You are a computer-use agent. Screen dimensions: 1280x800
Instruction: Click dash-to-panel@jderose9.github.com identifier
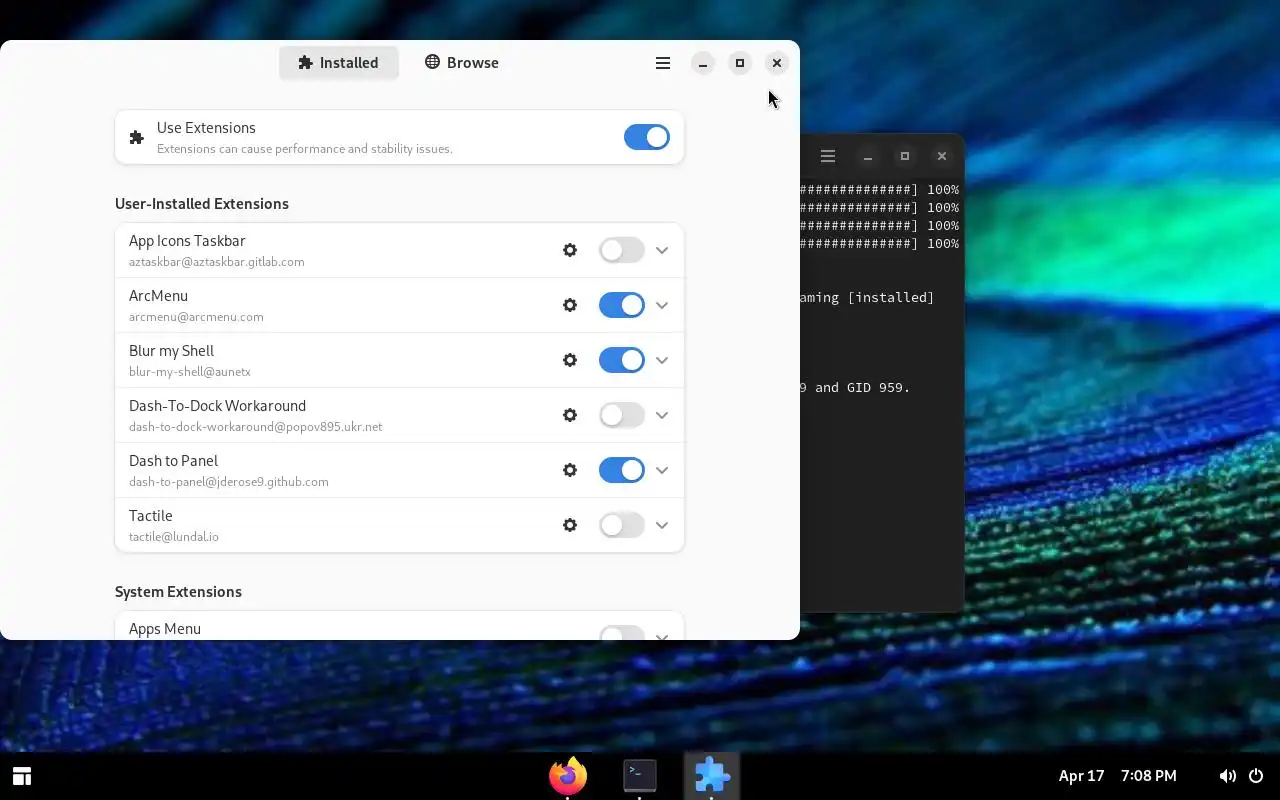[x=229, y=482]
